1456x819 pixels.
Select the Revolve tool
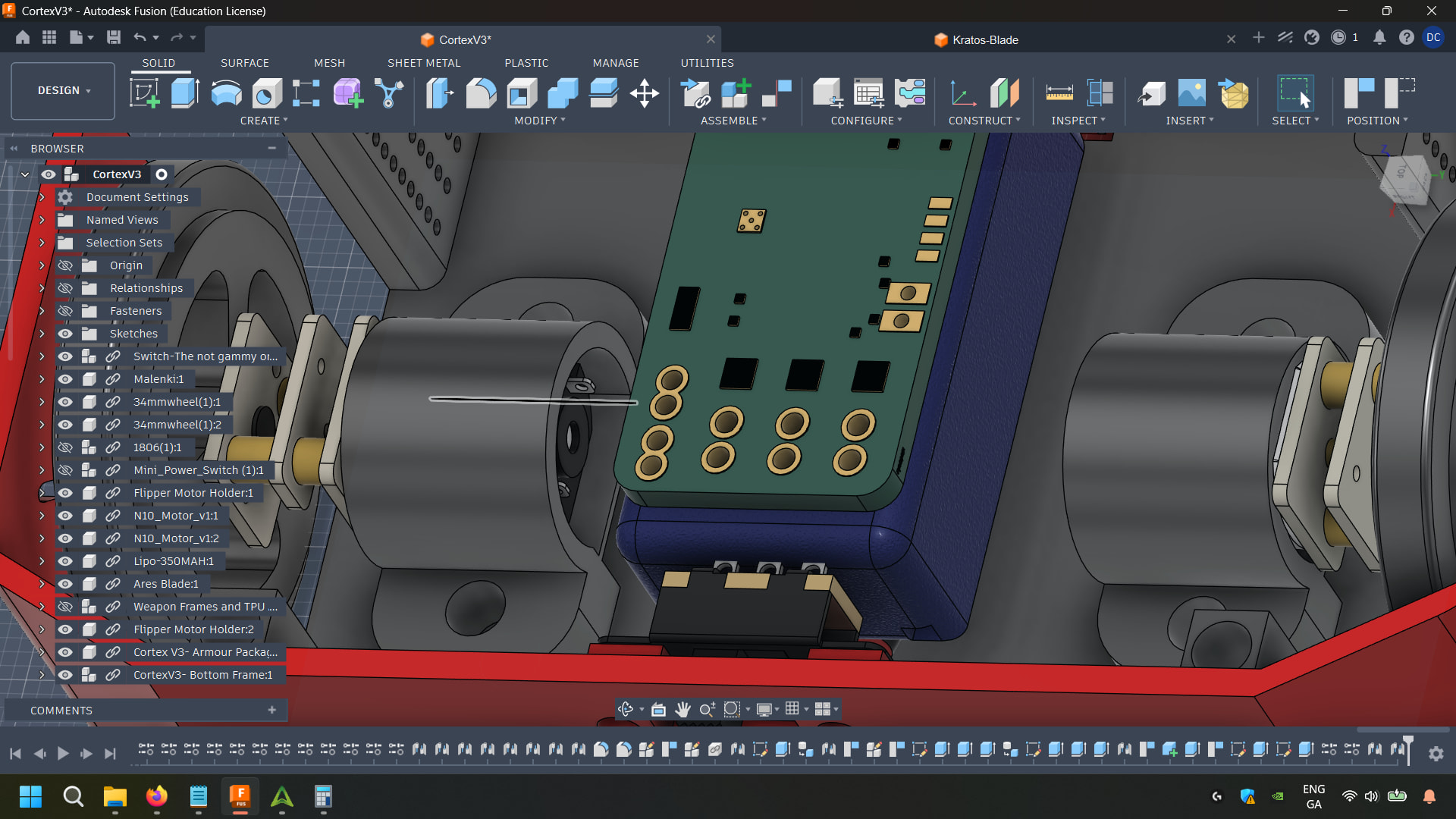pyautogui.click(x=226, y=93)
